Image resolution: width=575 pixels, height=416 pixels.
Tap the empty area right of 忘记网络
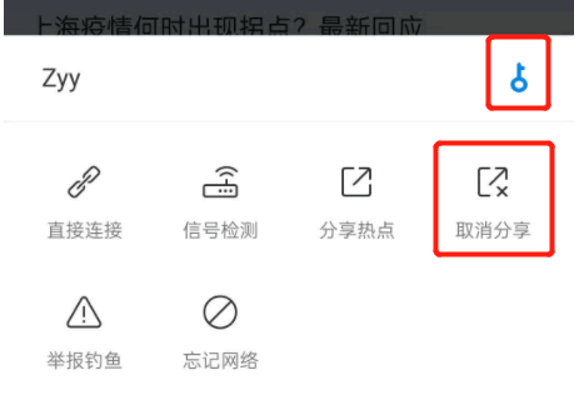pyautogui.click(x=416, y=330)
